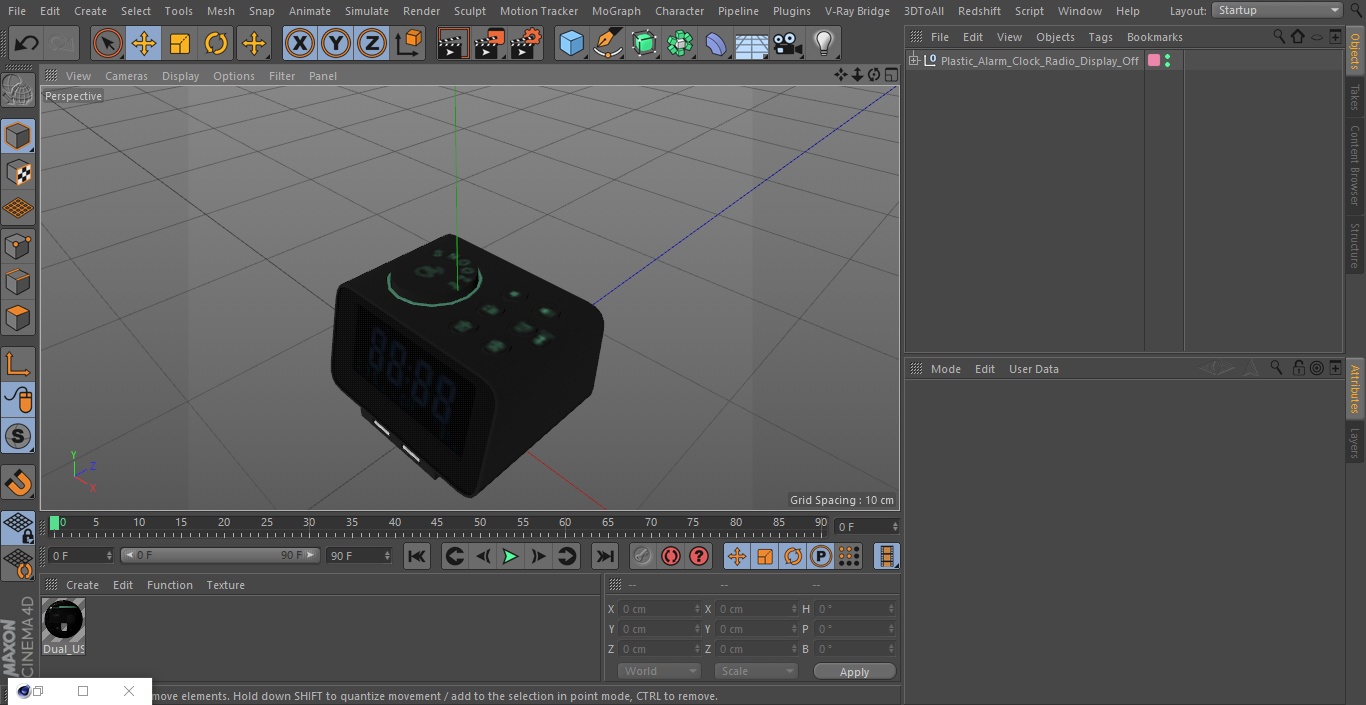Open the Scale mode dropdown

pyautogui.click(x=756, y=671)
